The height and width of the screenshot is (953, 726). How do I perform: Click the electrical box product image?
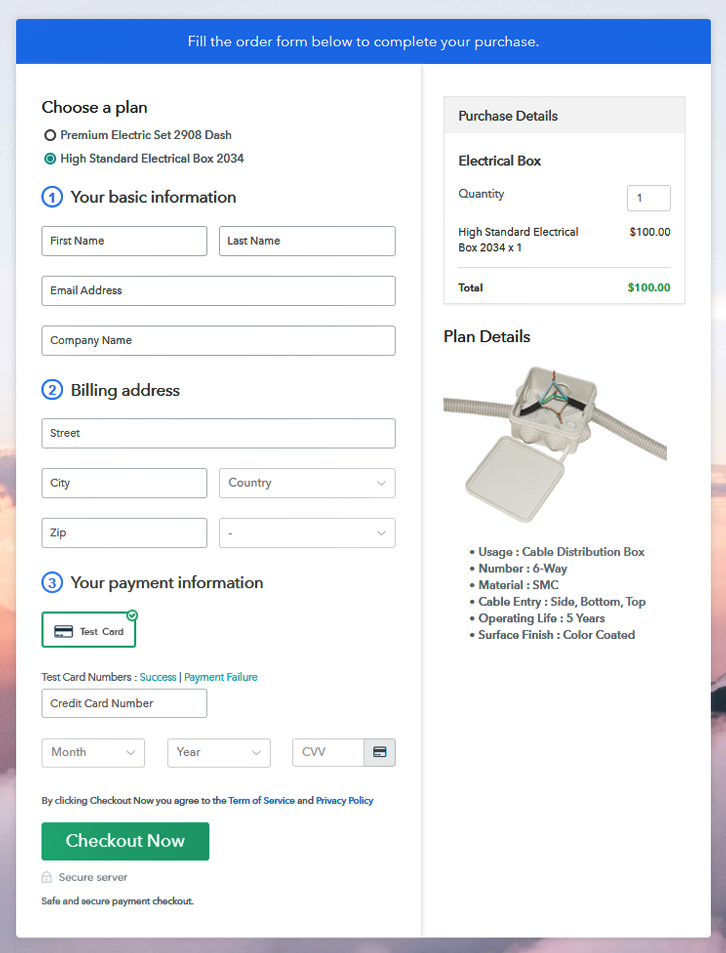click(x=555, y=444)
